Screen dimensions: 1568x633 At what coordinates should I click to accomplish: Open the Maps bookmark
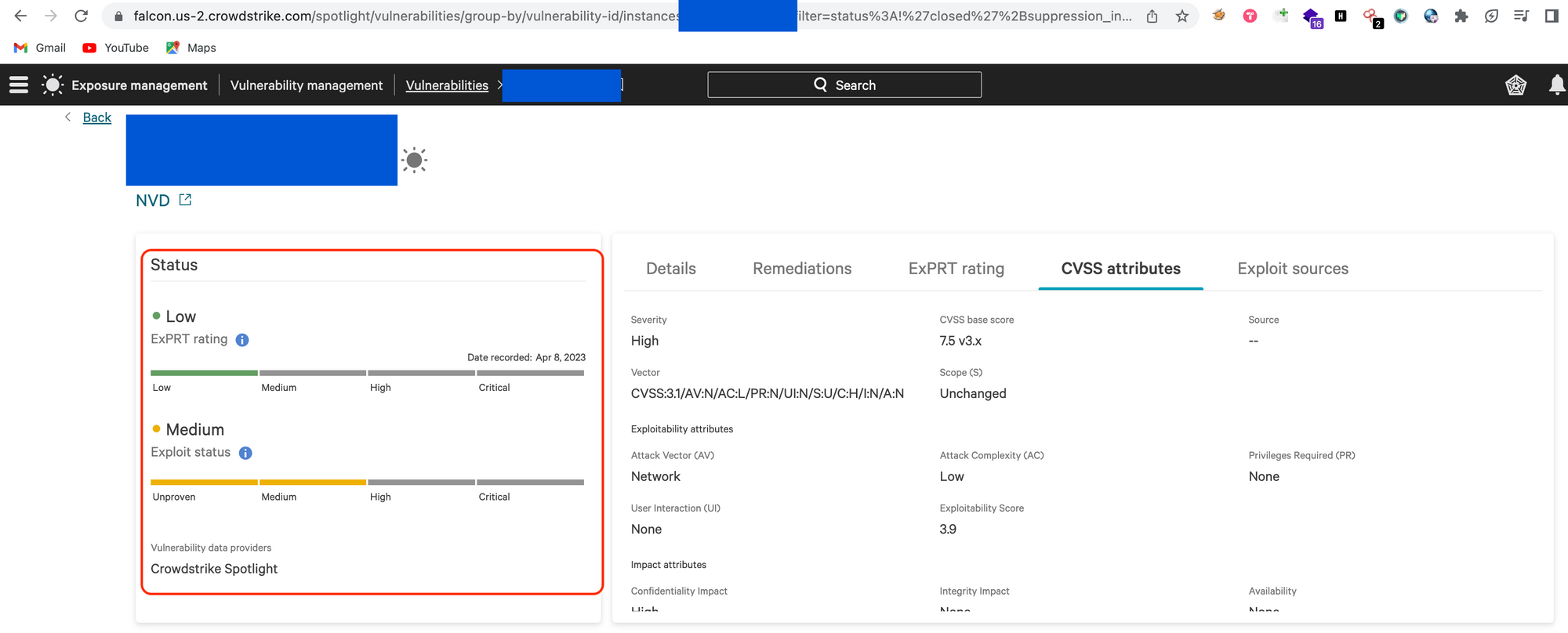point(191,48)
